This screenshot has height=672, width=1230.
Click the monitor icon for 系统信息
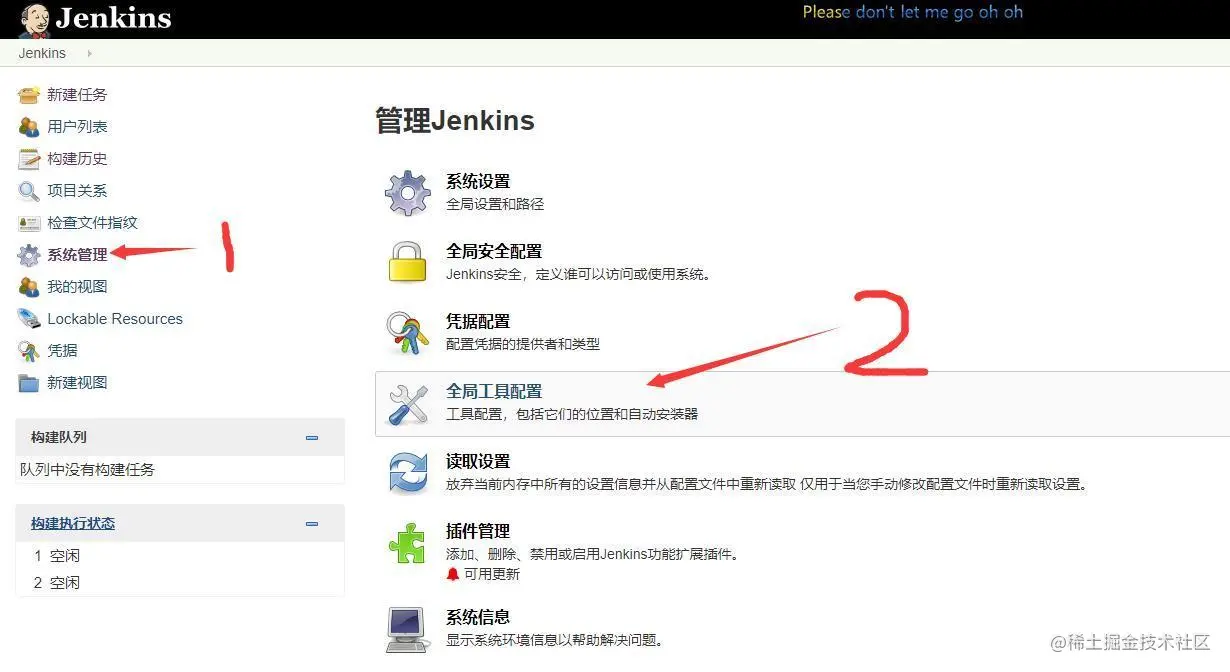pos(408,630)
